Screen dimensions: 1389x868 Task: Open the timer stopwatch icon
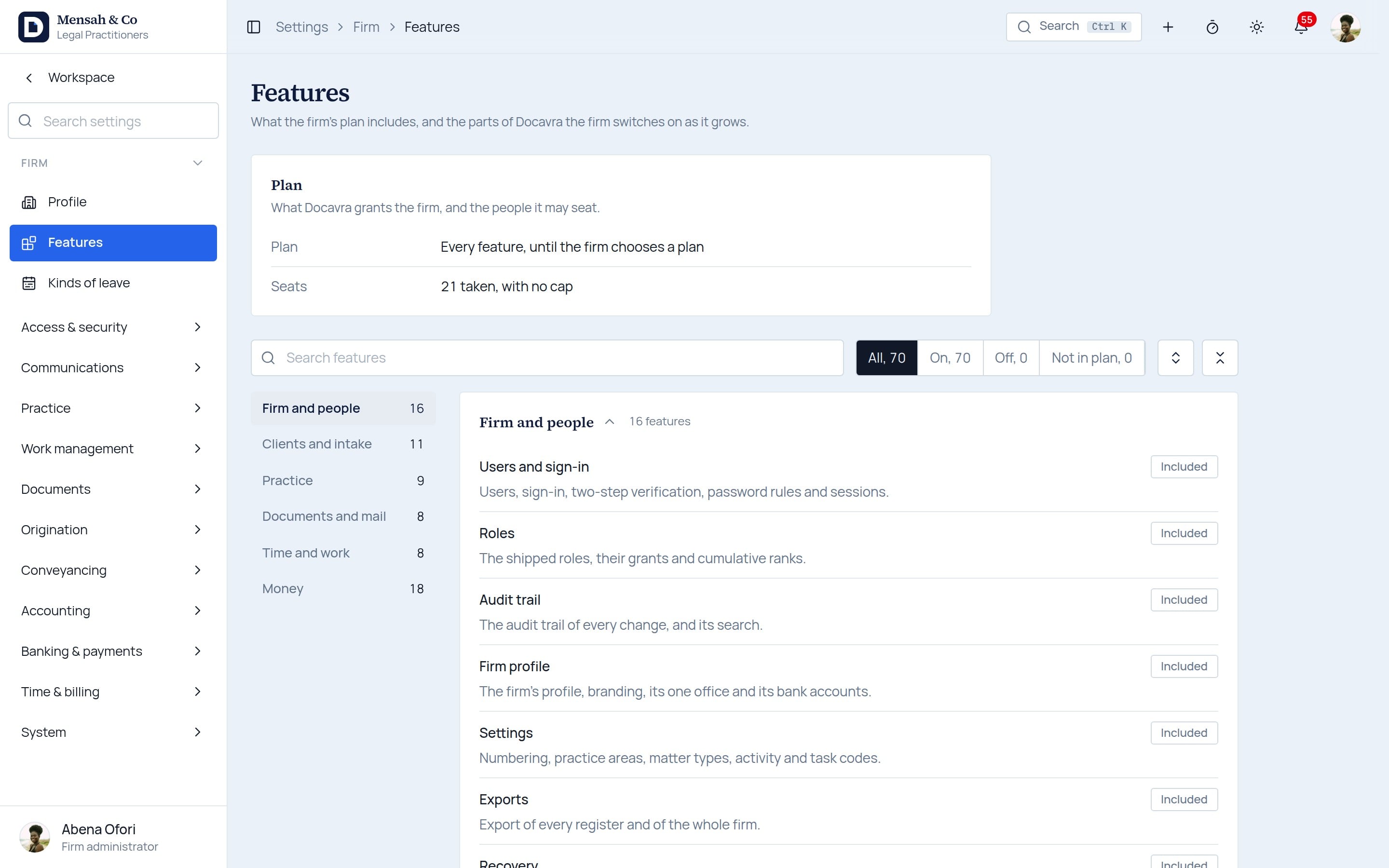1212,27
